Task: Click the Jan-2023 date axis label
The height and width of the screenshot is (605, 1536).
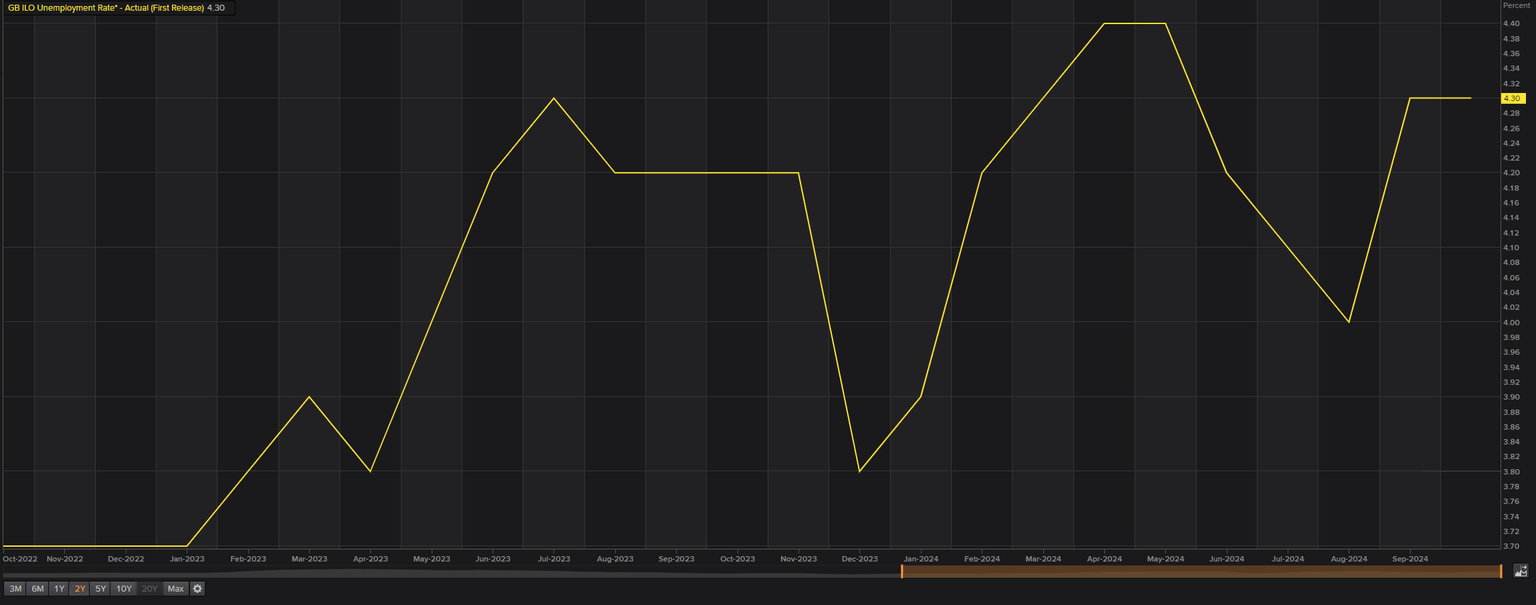Action: (187, 559)
